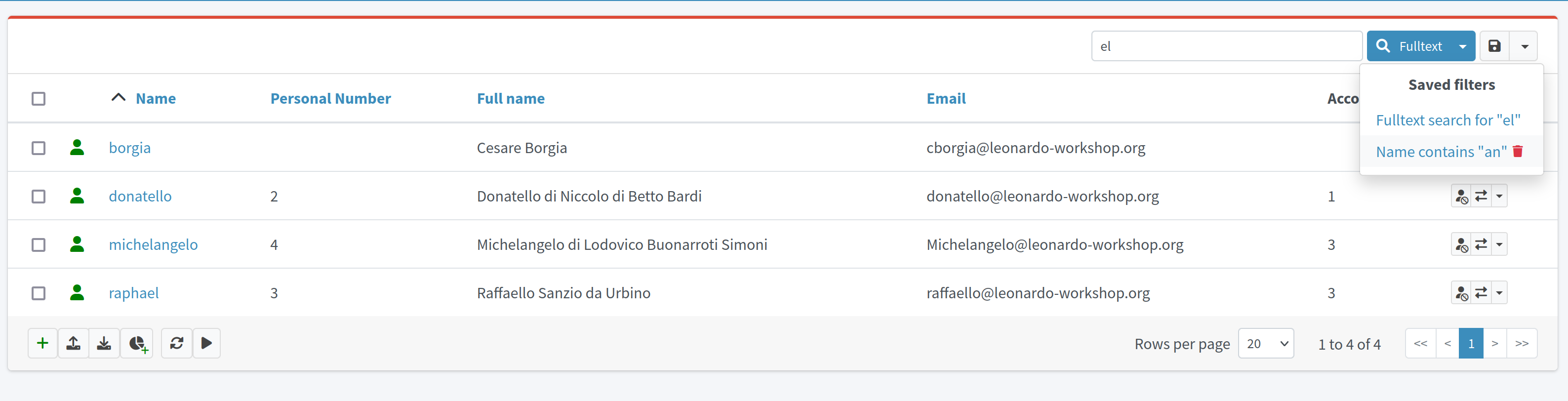The height and width of the screenshot is (401, 1568).
Task: Disable the donatello user account
Action: point(1461,196)
